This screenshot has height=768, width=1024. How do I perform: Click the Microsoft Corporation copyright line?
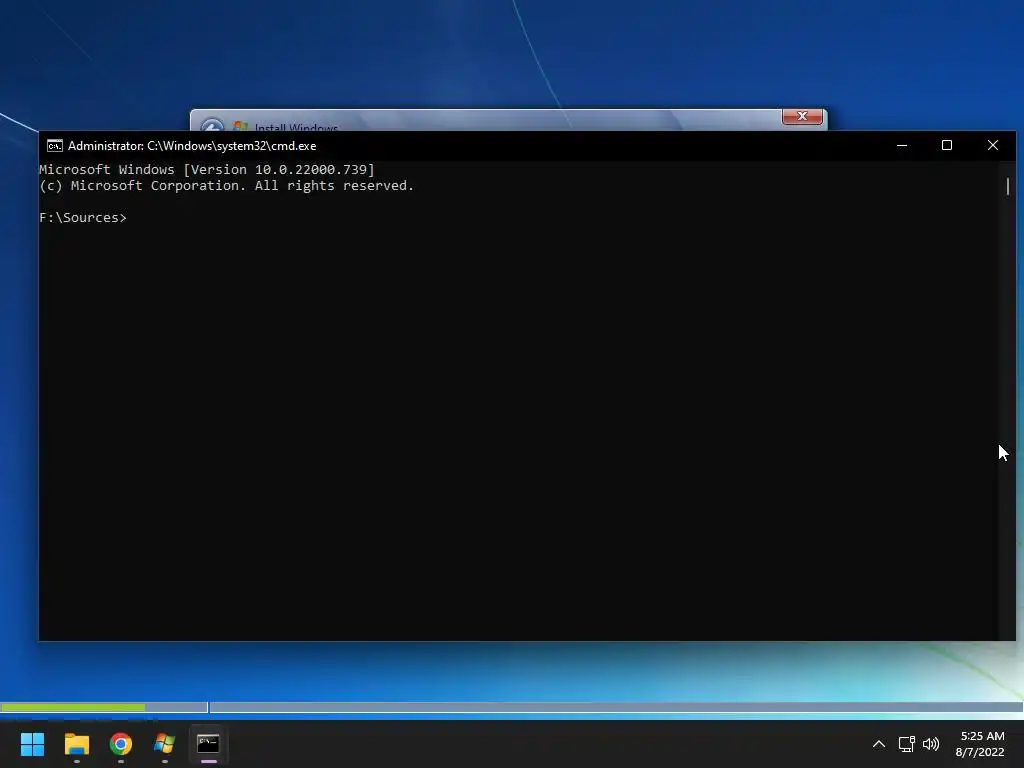(x=227, y=185)
